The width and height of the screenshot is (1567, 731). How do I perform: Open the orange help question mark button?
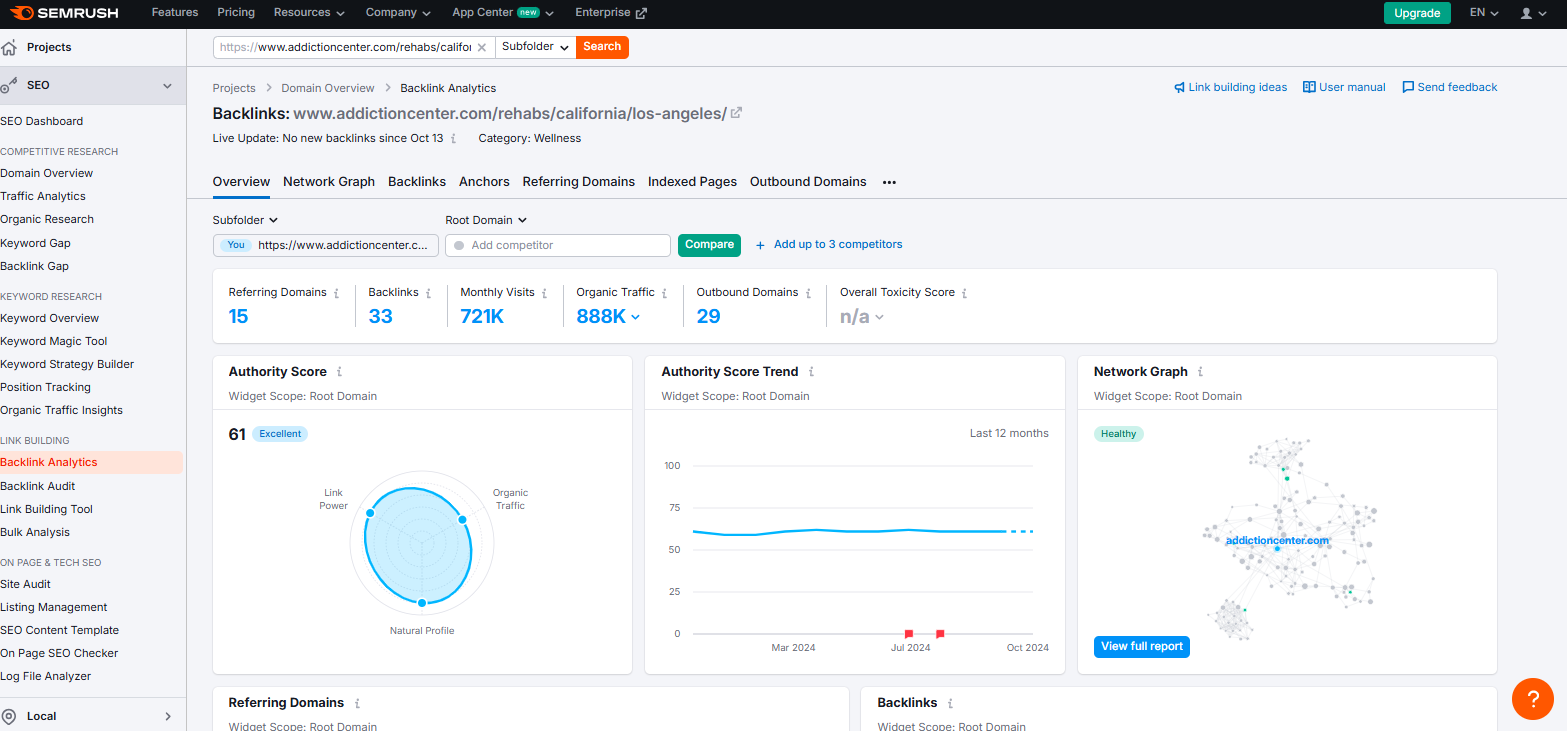(x=1532, y=698)
